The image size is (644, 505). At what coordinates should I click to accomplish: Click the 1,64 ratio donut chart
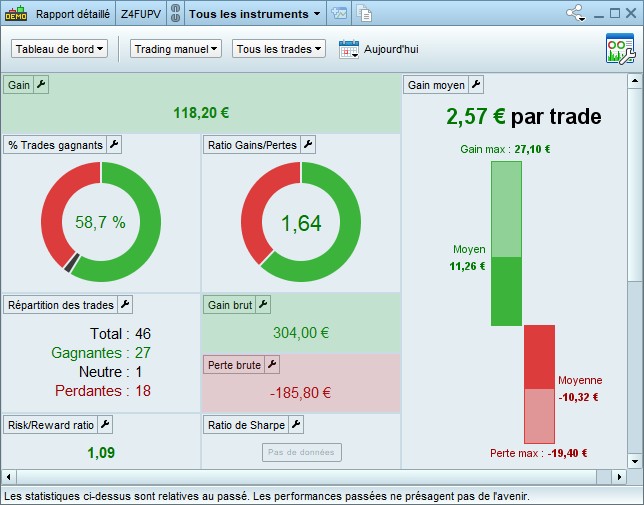click(301, 222)
